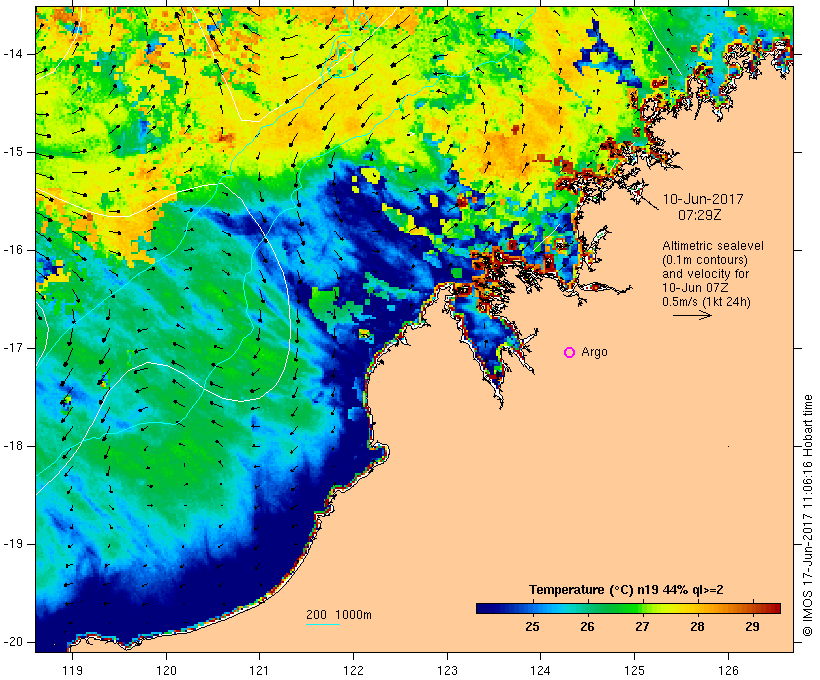Screen dimensions: 820x680
Task: Click the longitude axis label '122'
Action: 354,671
